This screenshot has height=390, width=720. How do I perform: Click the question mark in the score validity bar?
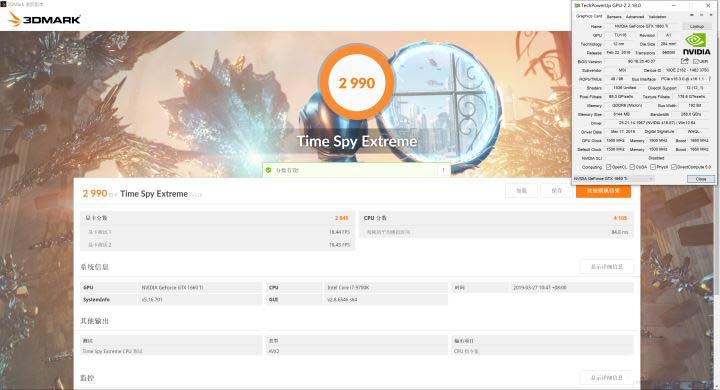pos(444,170)
